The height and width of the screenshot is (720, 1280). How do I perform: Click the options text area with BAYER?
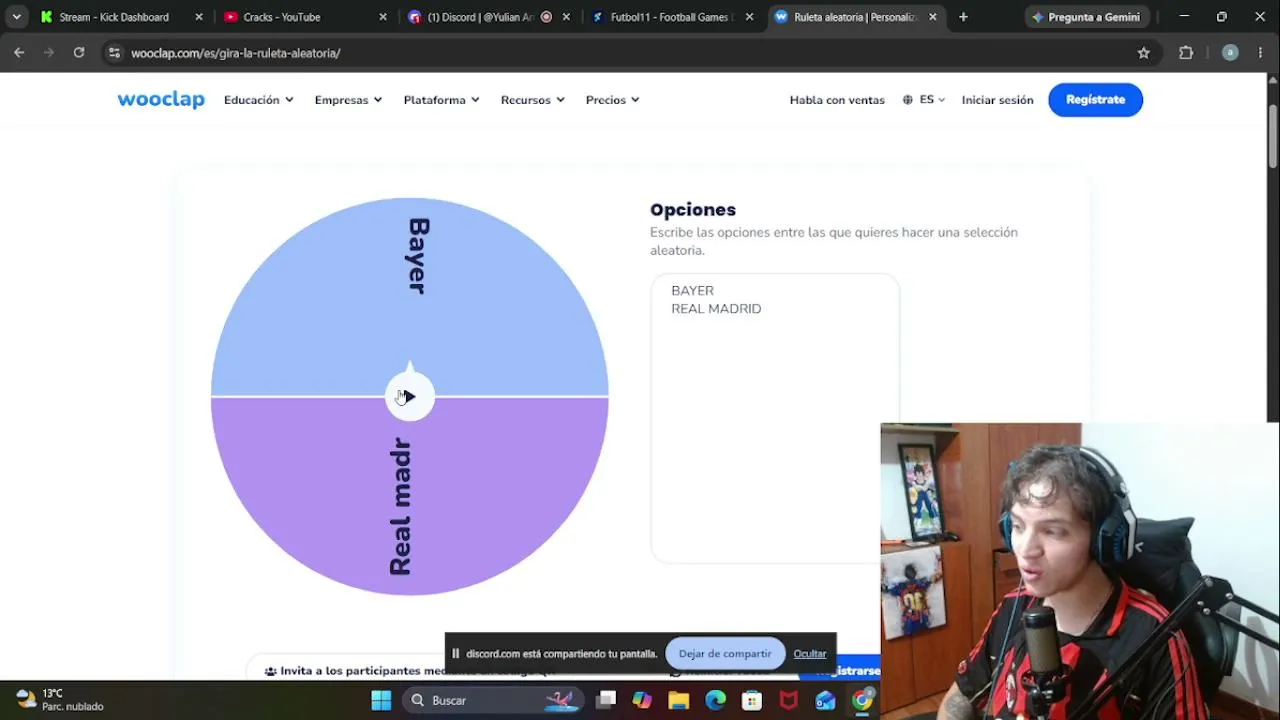coord(775,418)
